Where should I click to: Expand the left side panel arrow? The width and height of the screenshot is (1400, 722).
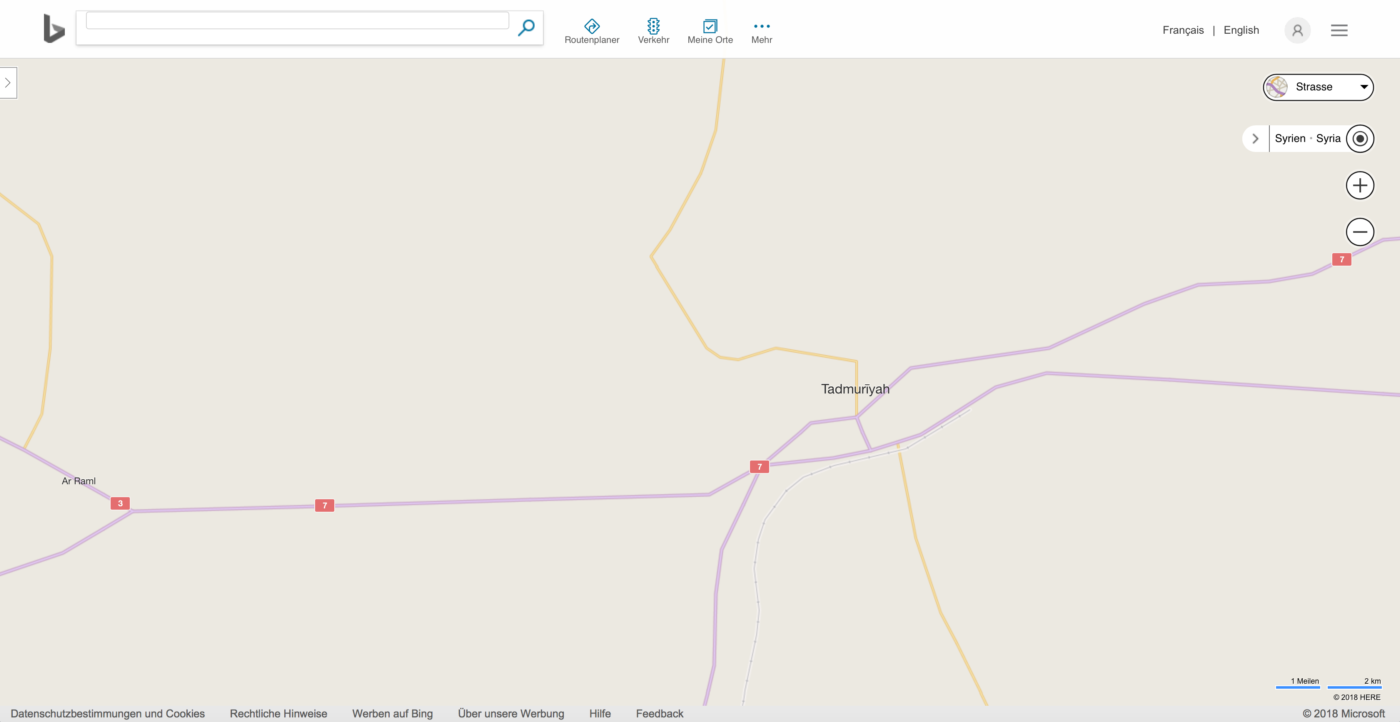8,82
